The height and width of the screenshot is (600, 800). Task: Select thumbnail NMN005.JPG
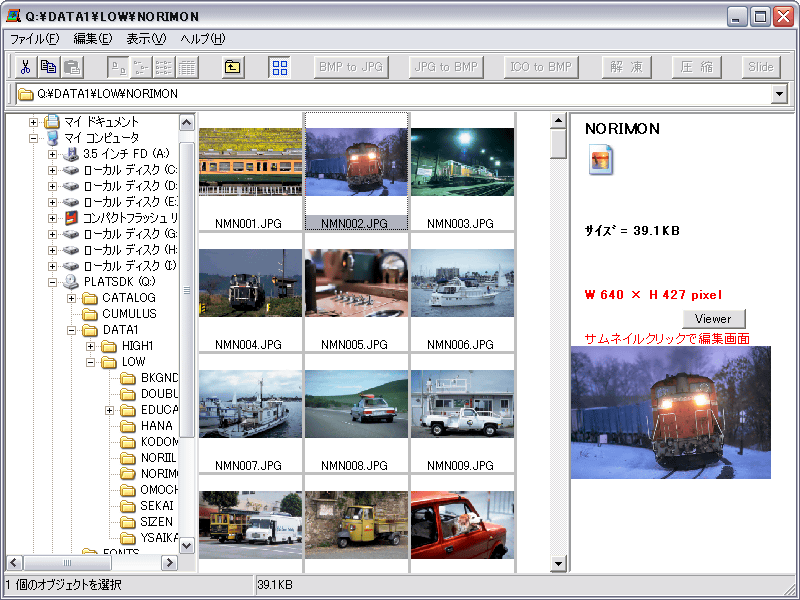pyautogui.click(x=357, y=283)
